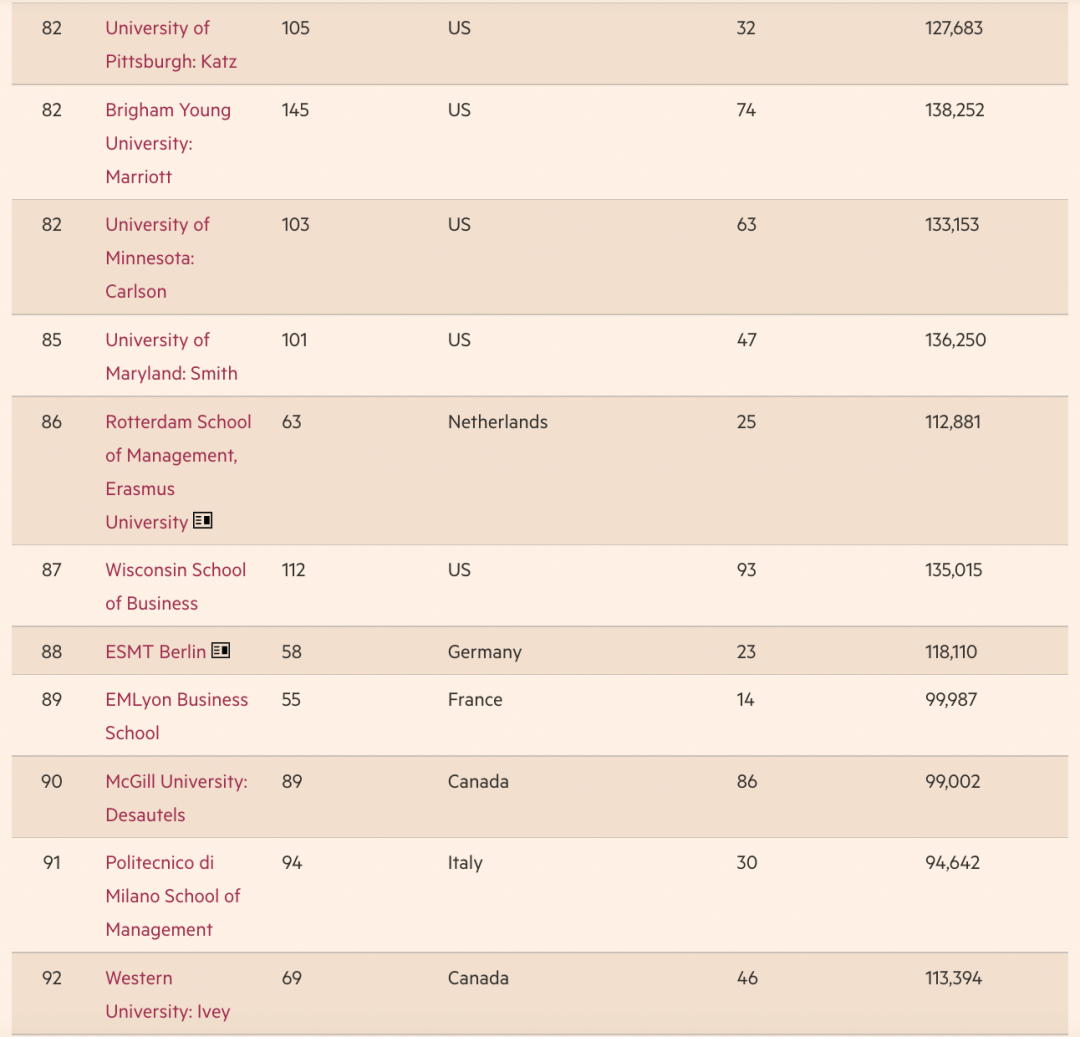Open University of Maryland: Smith link
Image resolution: width=1080 pixels, height=1037 pixels.
pyautogui.click(x=172, y=357)
